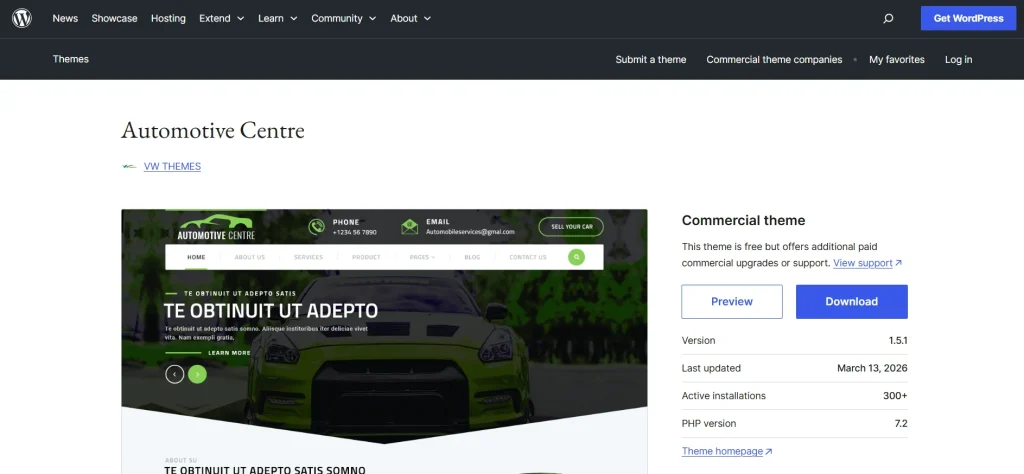Click the Themes section link
Viewport: 1024px width, 474px height.
point(71,59)
